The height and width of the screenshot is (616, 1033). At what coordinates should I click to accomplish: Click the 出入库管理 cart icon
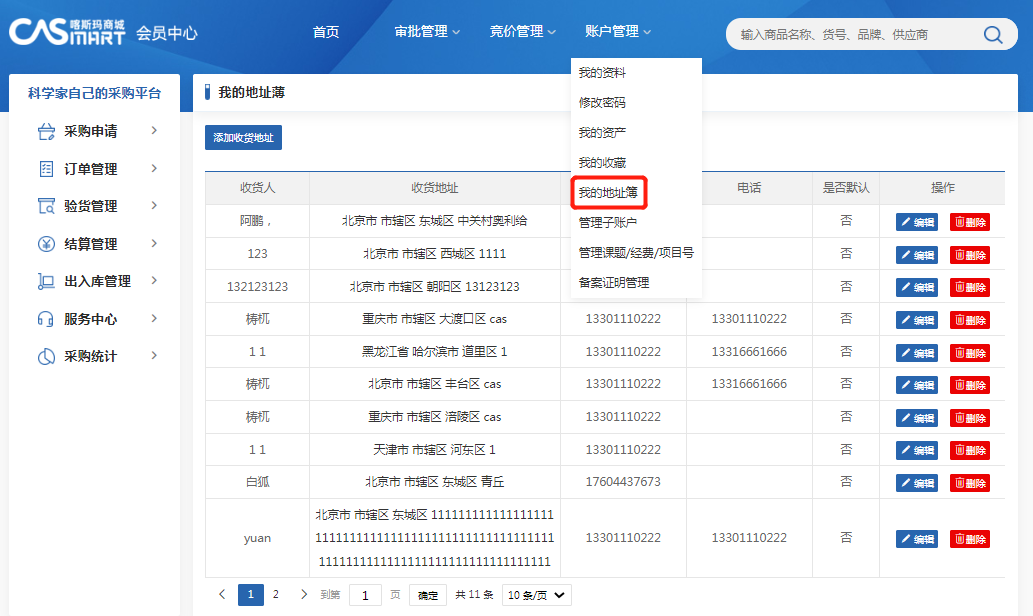click(x=46, y=281)
